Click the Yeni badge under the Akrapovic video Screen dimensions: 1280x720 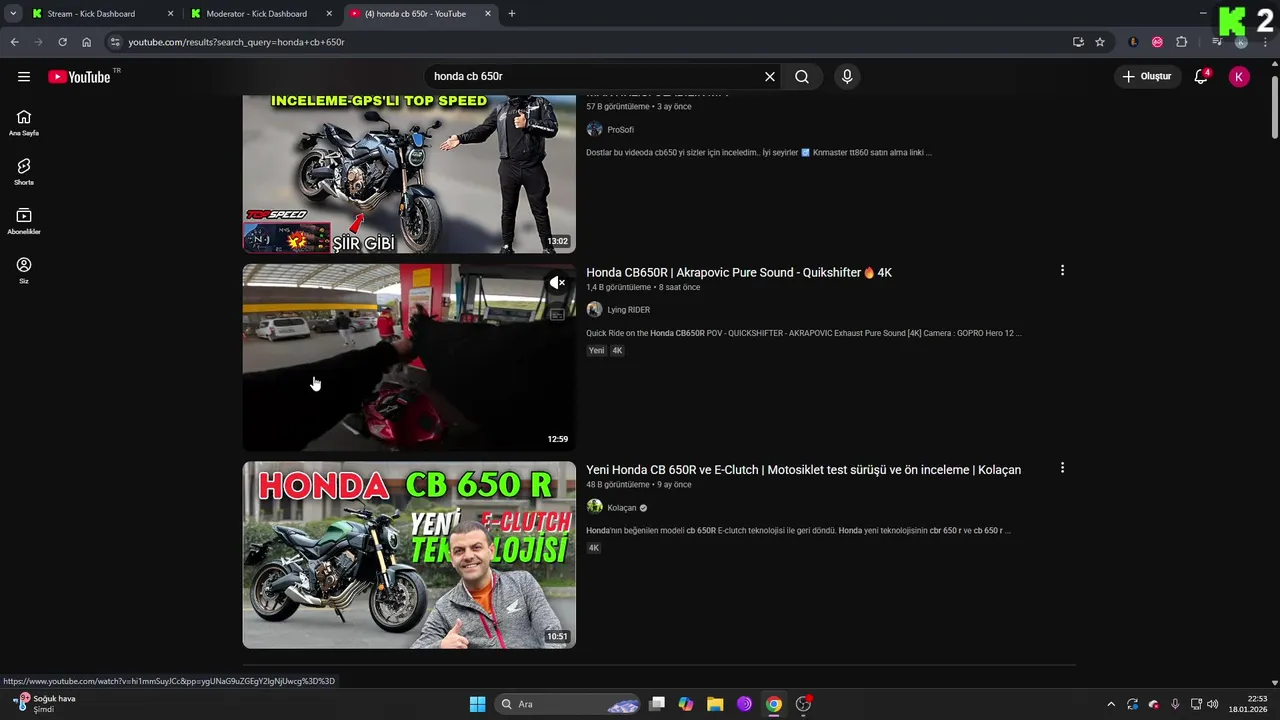(x=596, y=351)
